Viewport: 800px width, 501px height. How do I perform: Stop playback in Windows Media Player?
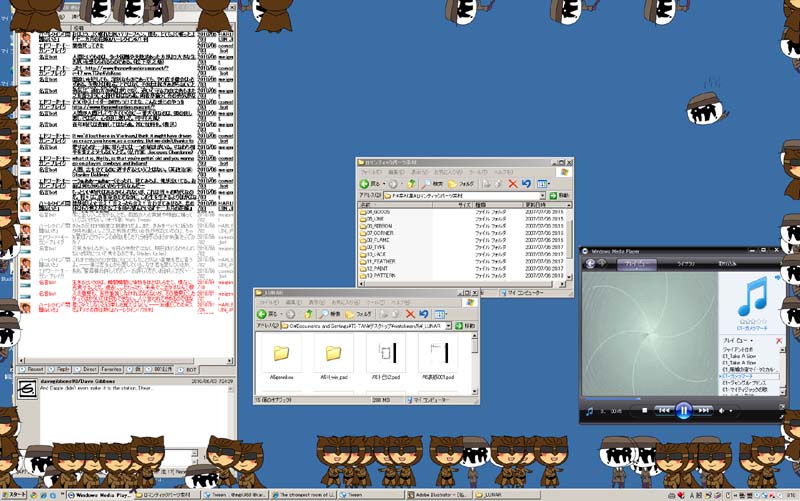tap(644, 410)
